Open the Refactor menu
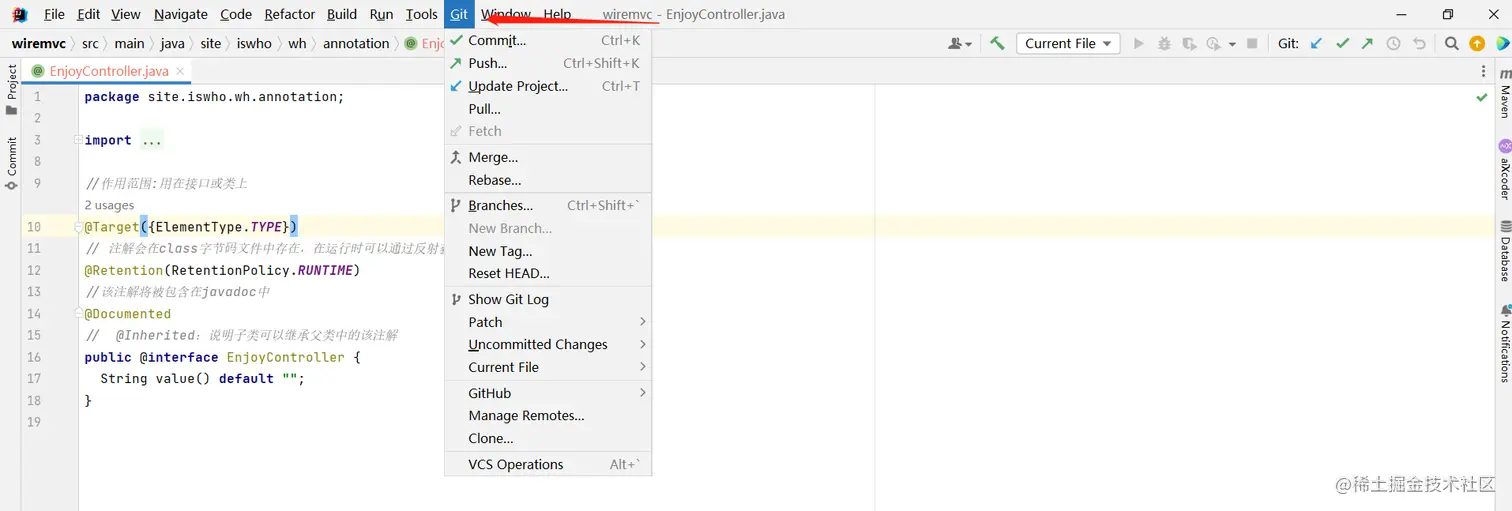Image resolution: width=1512 pixels, height=511 pixels. (x=290, y=14)
